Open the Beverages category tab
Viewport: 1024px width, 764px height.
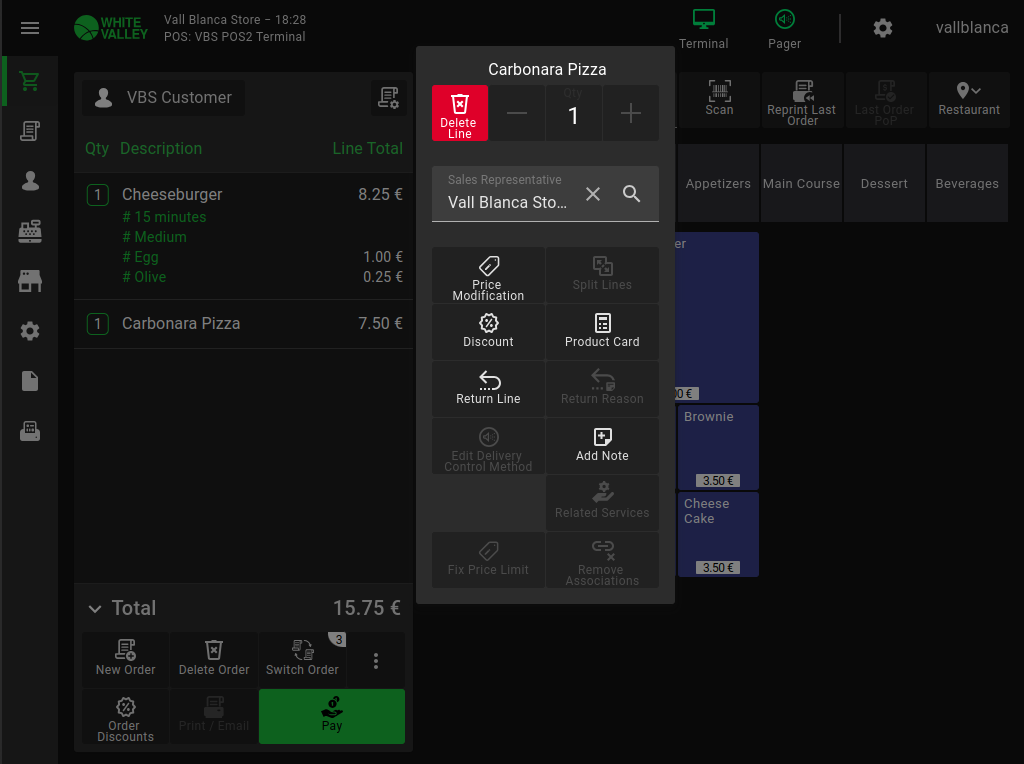967,183
